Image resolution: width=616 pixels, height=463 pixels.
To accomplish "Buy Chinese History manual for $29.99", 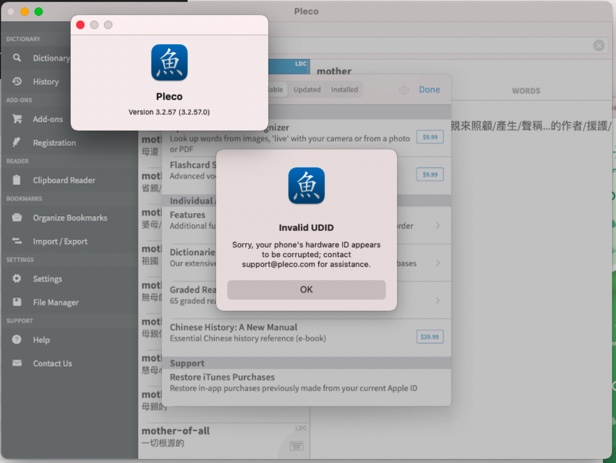I will tap(430, 337).
